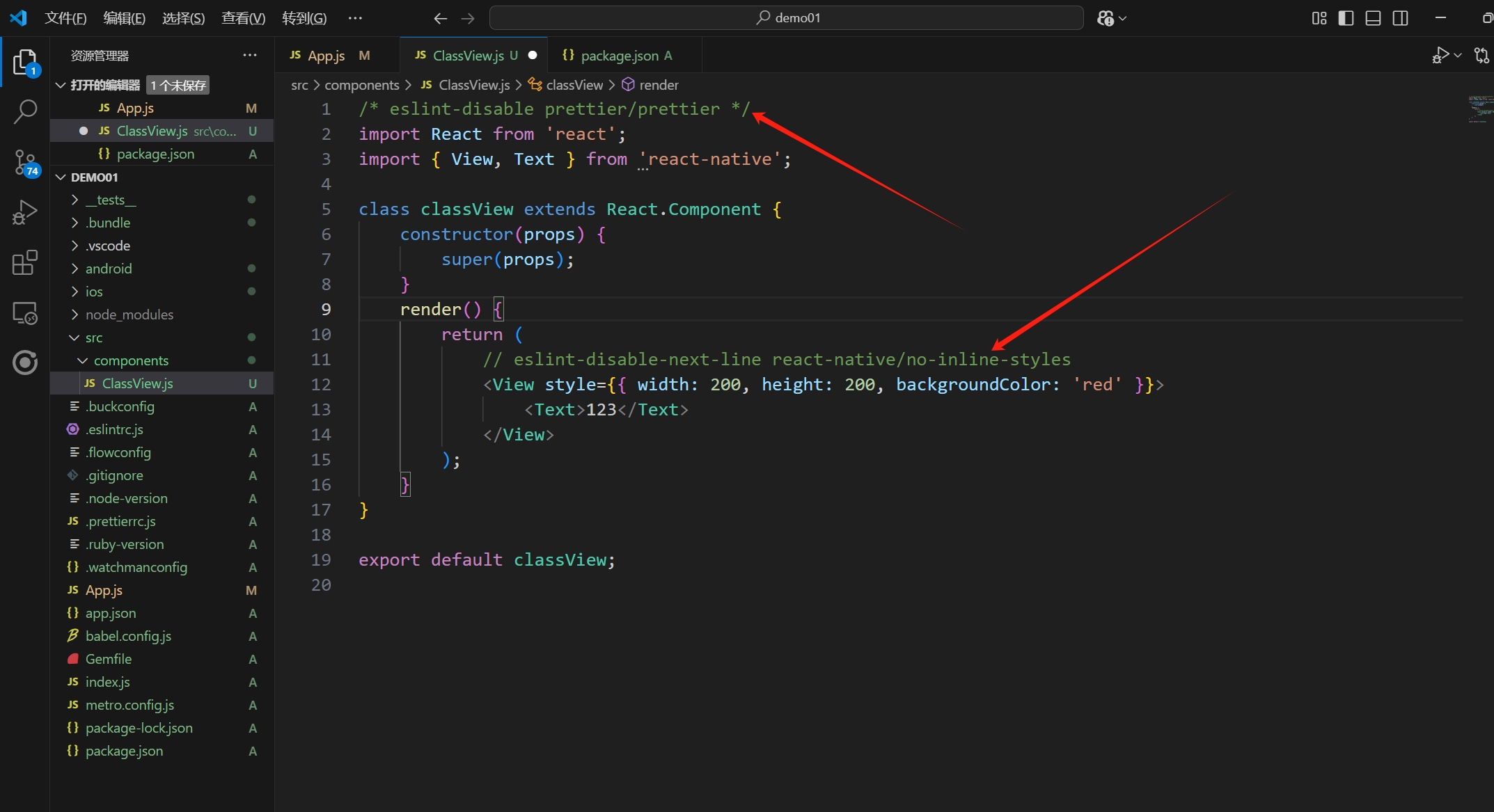Click the Run or Debug play icon
This screenshot has width=1494, height=812.
(1440, 55)
